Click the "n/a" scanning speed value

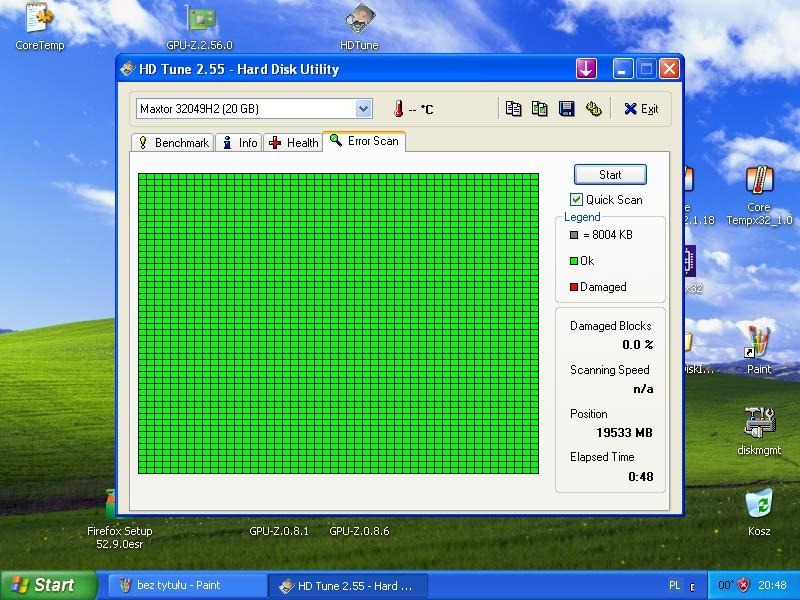(x=643, y=389)
